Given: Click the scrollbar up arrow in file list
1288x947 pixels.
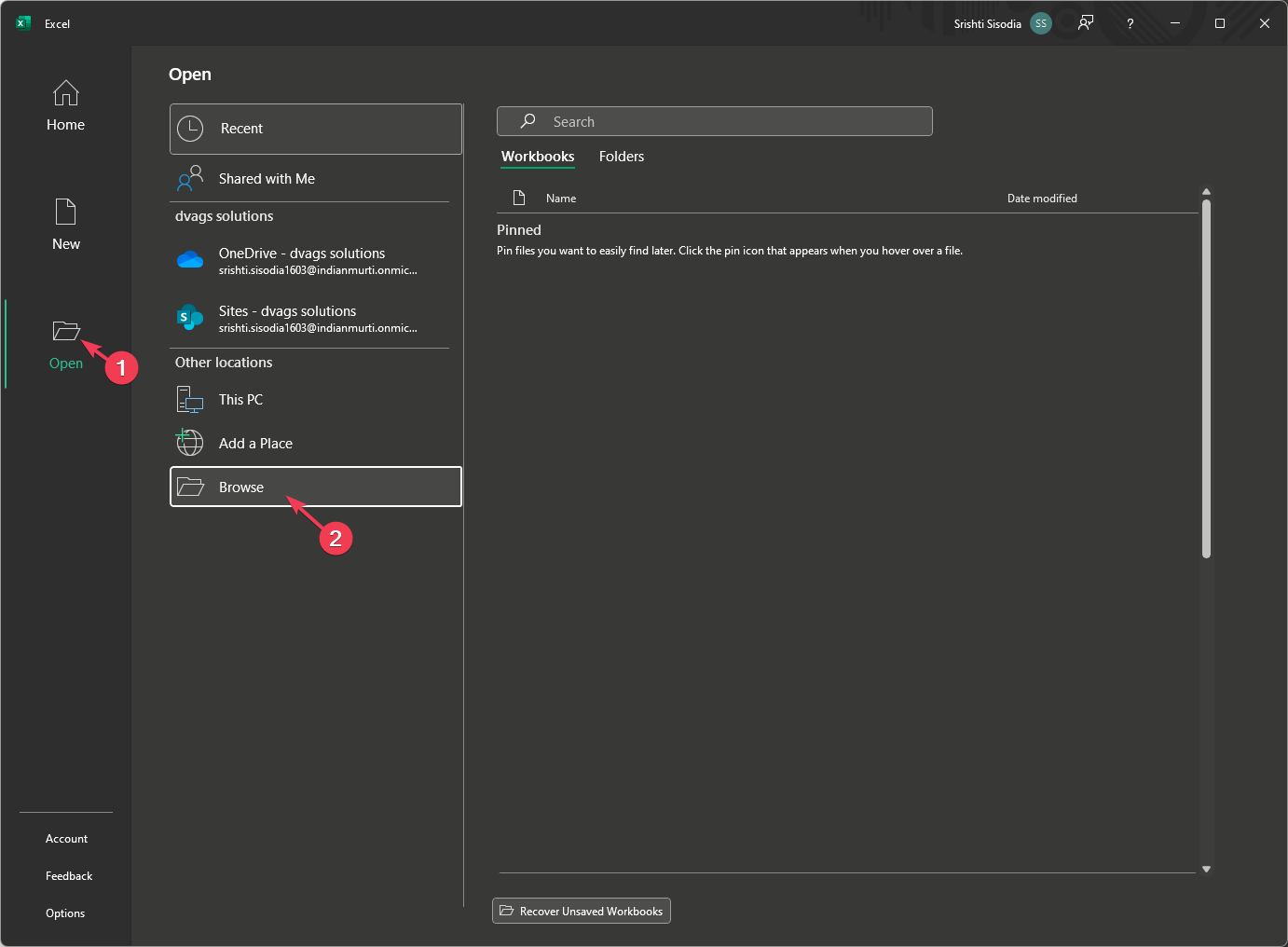Looking at the screenshot, I should 1206,192.
